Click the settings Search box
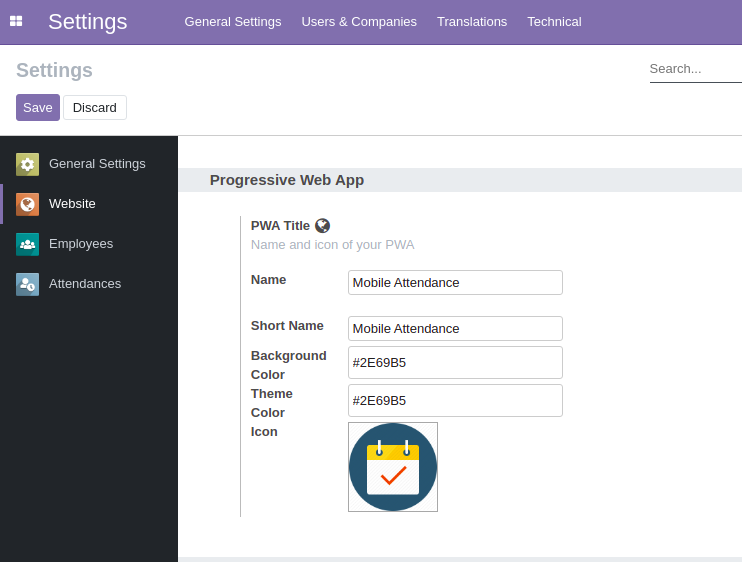742x562 pixels. (696, 69)
